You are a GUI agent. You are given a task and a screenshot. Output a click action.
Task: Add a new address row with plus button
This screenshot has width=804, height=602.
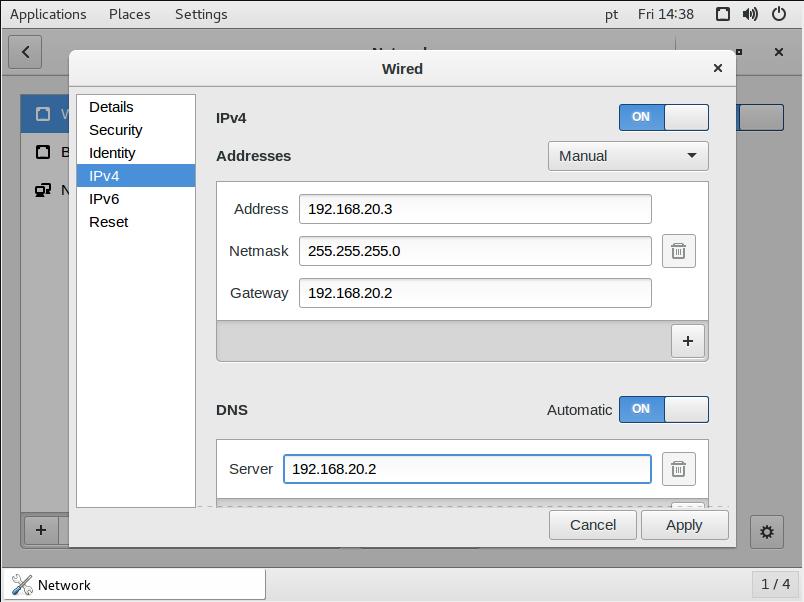click(x=687, y=341)
